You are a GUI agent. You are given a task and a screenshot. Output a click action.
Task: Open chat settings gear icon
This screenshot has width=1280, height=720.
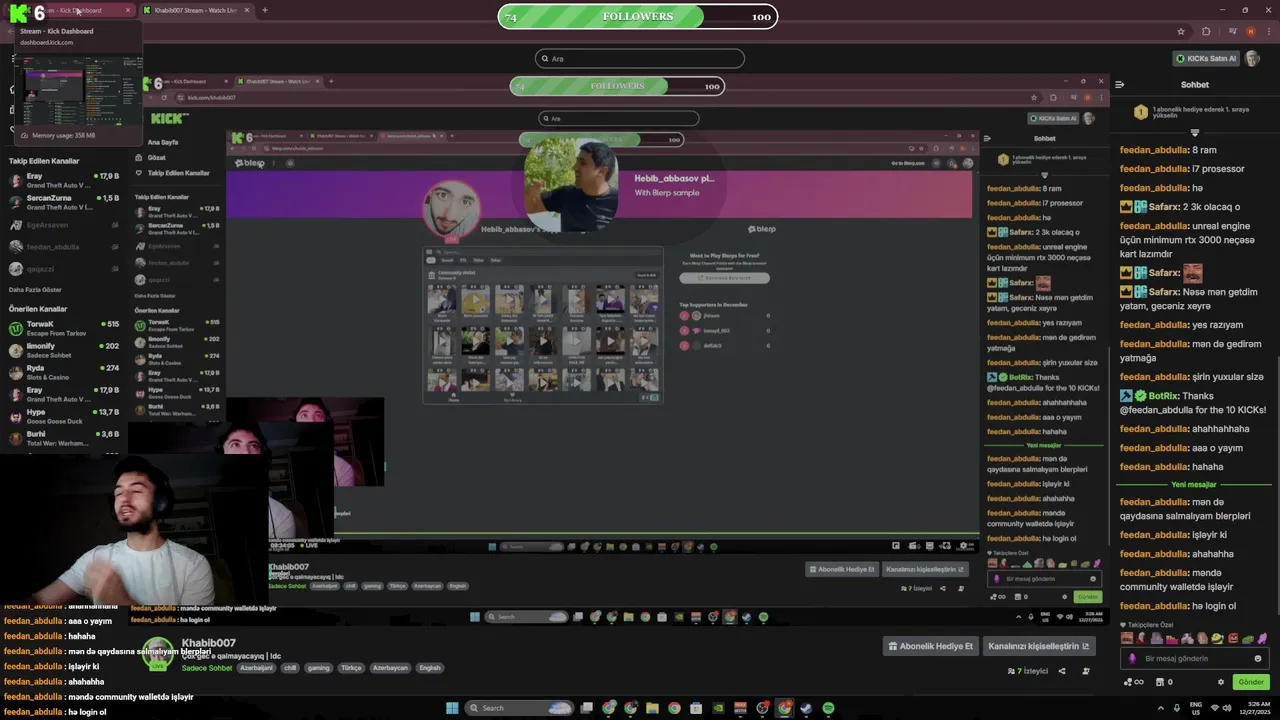coord(1220,682)
